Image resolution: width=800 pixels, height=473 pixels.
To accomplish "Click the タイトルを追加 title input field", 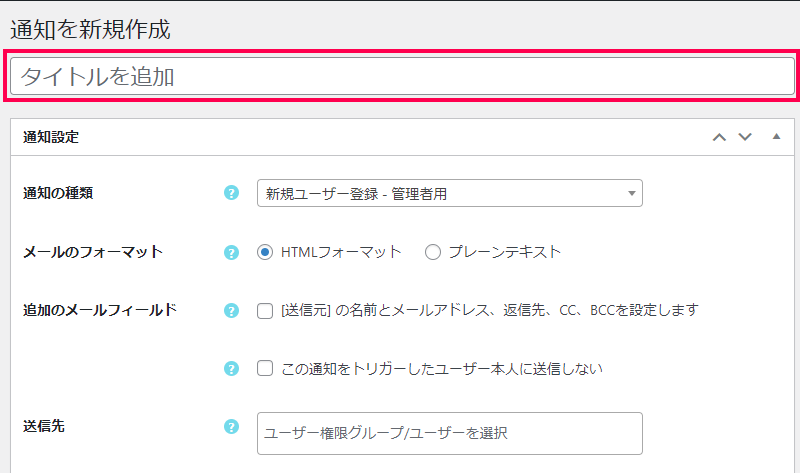I will [x=402, y=77].
